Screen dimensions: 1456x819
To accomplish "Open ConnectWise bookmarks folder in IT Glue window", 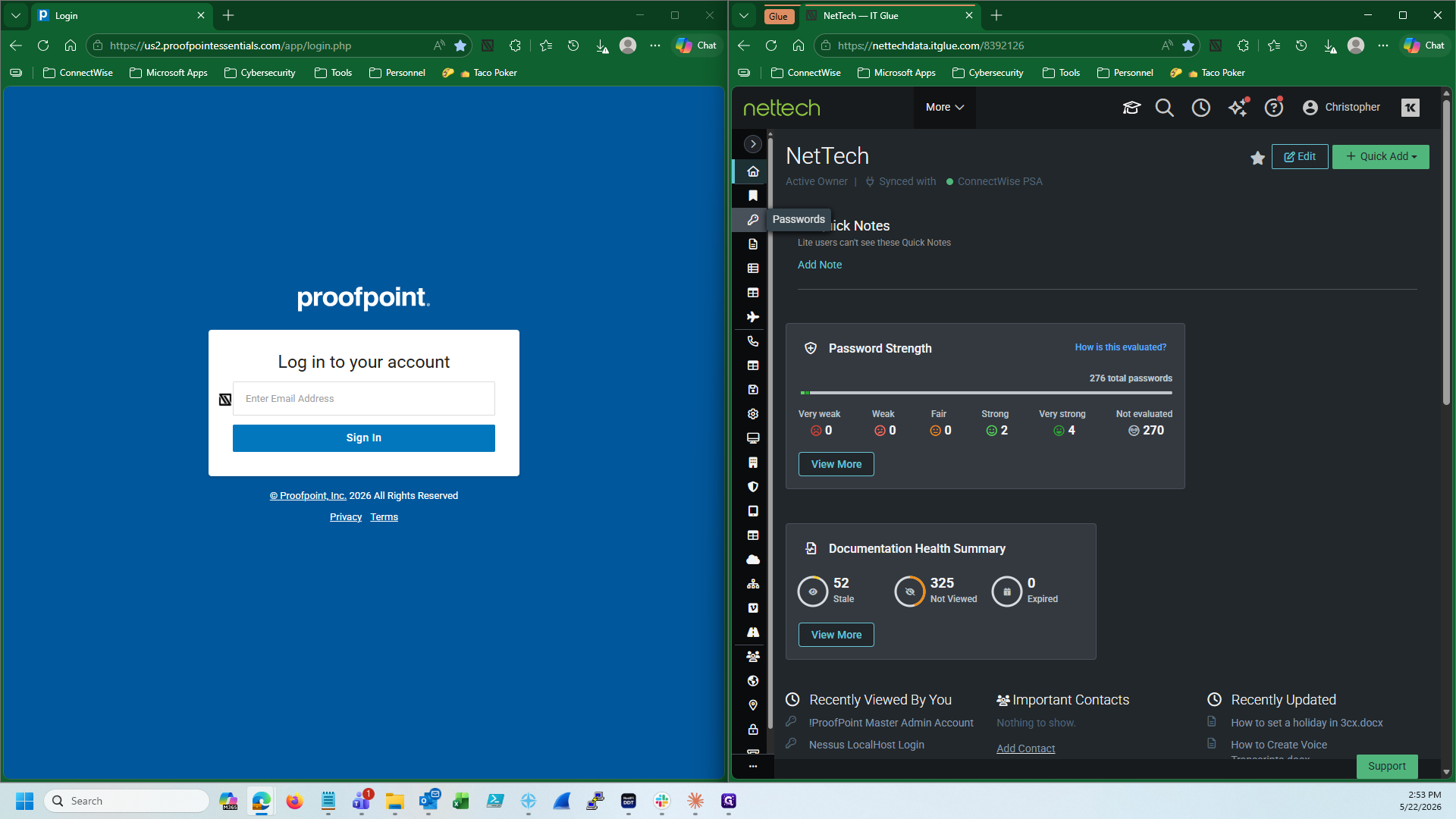I will pos(806,73).
